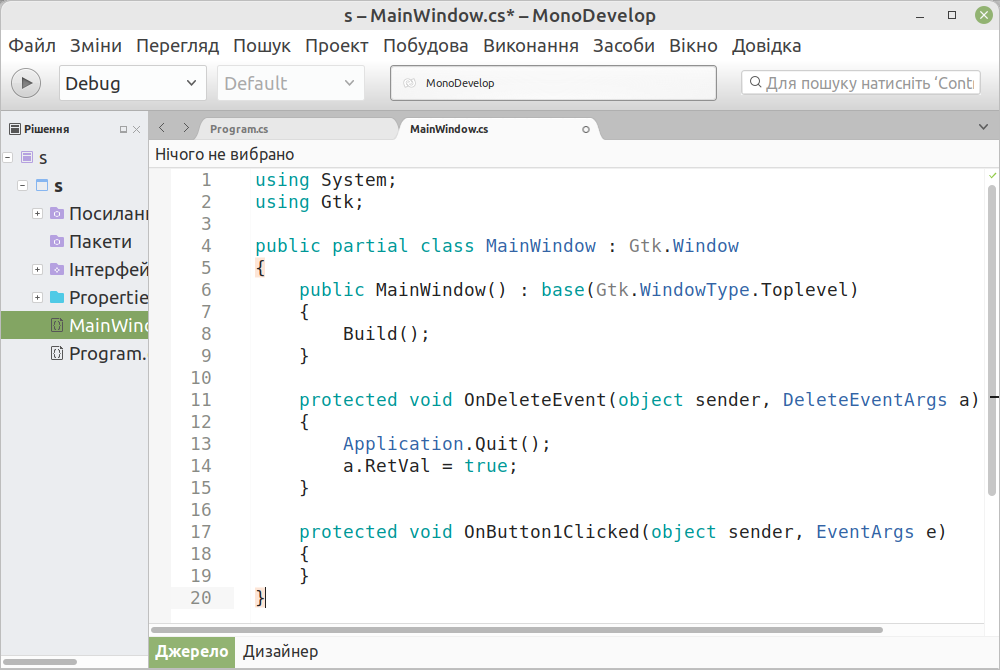Viewport: 1000px width, 670px height.
Task: Close the MonoDevelop window
Action: pos(983,15)
